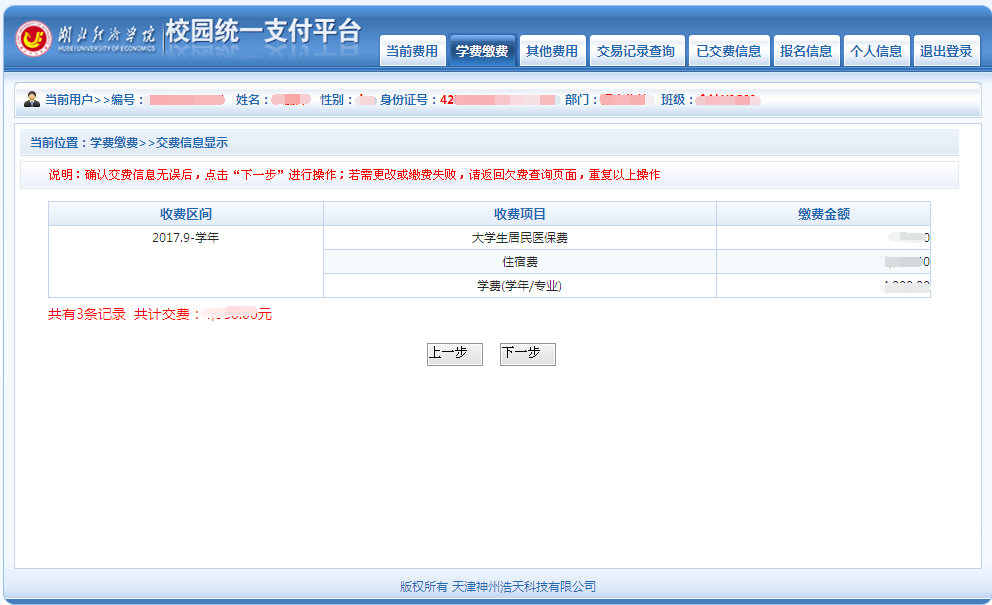The height and width of the screenshot is (605, 992).
Task: Open the 报名信息 tab
Action: (x=806, y=51)
